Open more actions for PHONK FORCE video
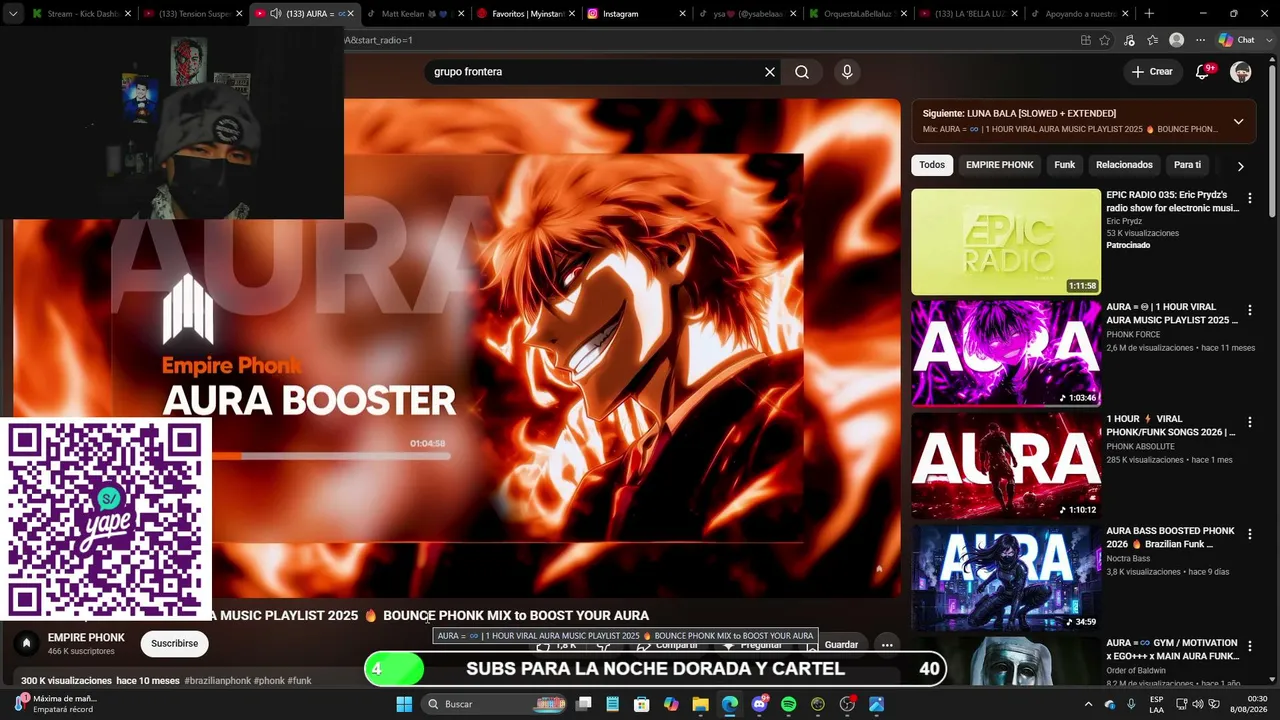1280x720 pixels. click(x=1249, y=310)
